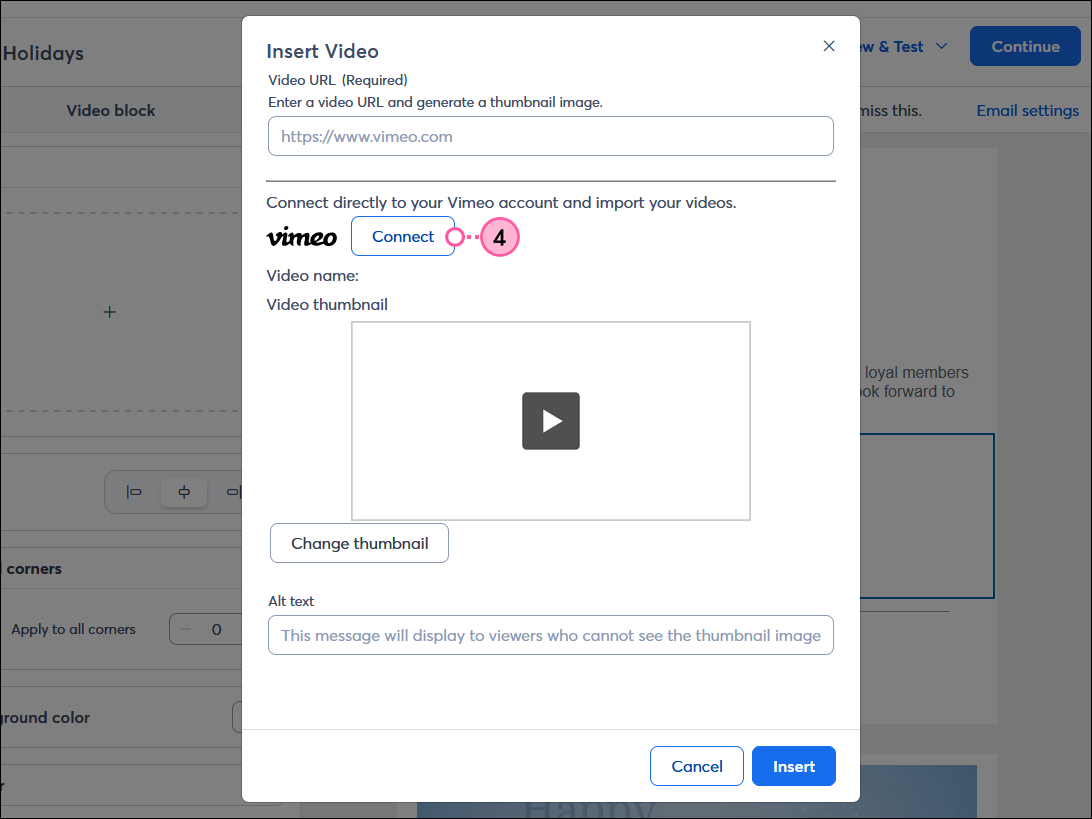Close the Insert Video dialog
1092x819 pixels.
pos(829,46)
